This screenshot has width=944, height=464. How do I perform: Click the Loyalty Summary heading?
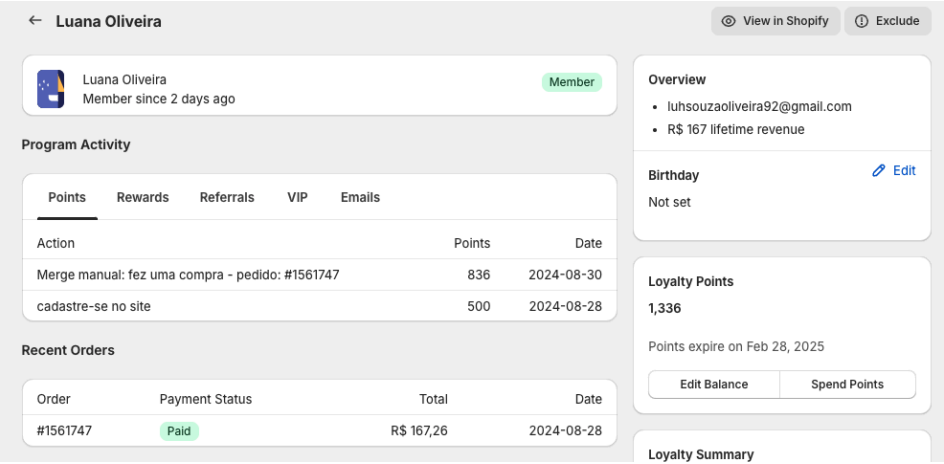pos(701,454)
